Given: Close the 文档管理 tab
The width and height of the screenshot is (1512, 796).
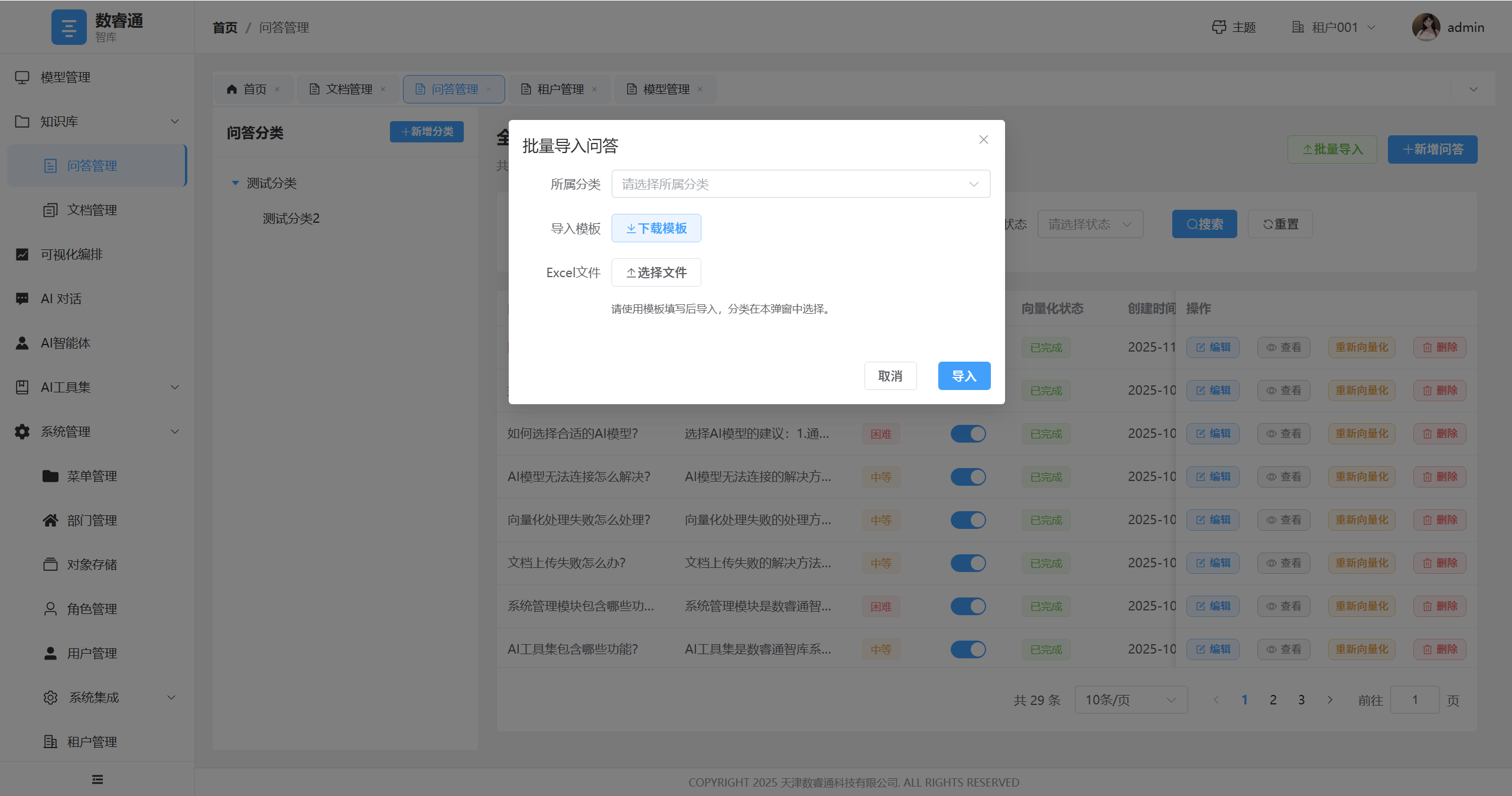Looking at the screenshot, I should tap(383, 89).
